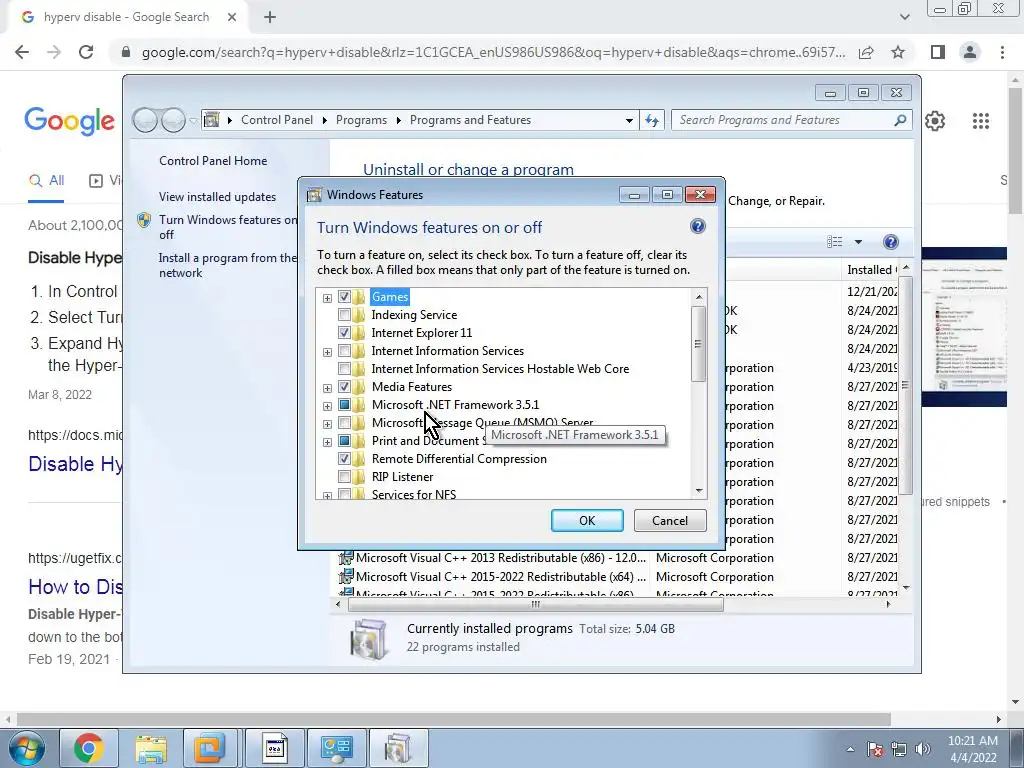Uncheck the Media Features checkbox
1024x768 pixels.
(x=344, y=387)
